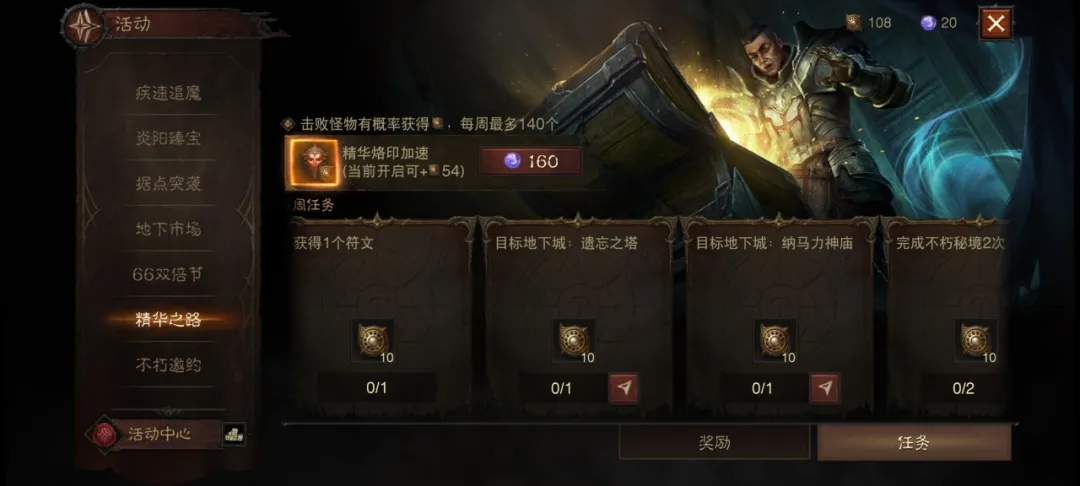Image resolution: width=1080 pixels, height=486 pixels.
Task: Switch to the 任务 tab
Action: point(914,443)
